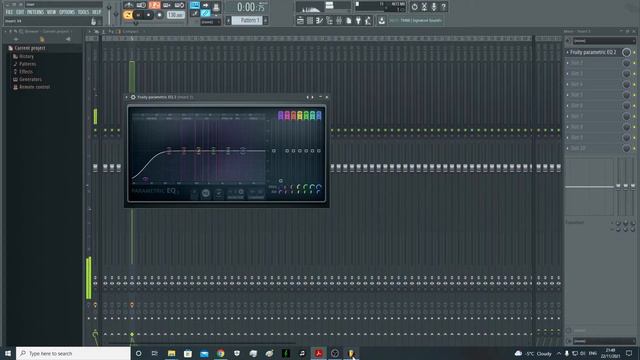Screen dimensions: 640x360
Task: Open Generators folder in browser
Action: coord(30,80)
